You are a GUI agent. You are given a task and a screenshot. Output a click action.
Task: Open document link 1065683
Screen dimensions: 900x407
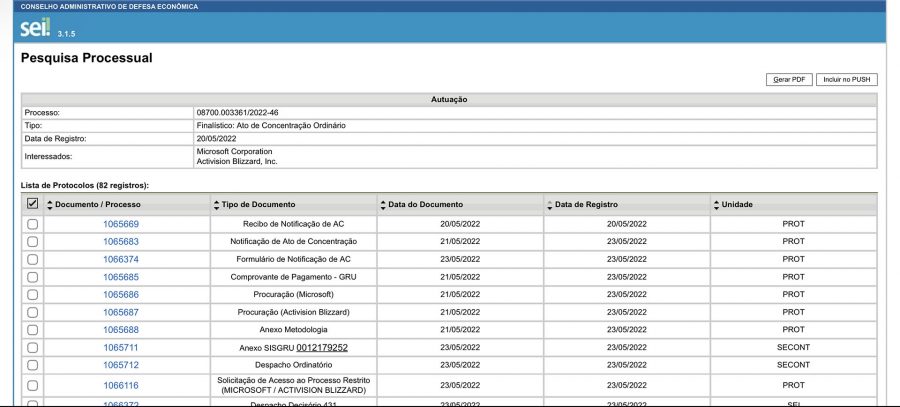121,242
